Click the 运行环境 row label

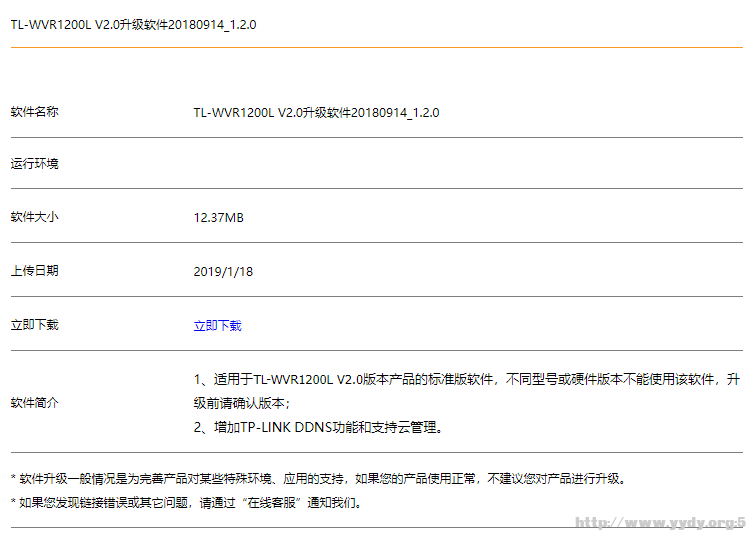[x=34, y=164]
